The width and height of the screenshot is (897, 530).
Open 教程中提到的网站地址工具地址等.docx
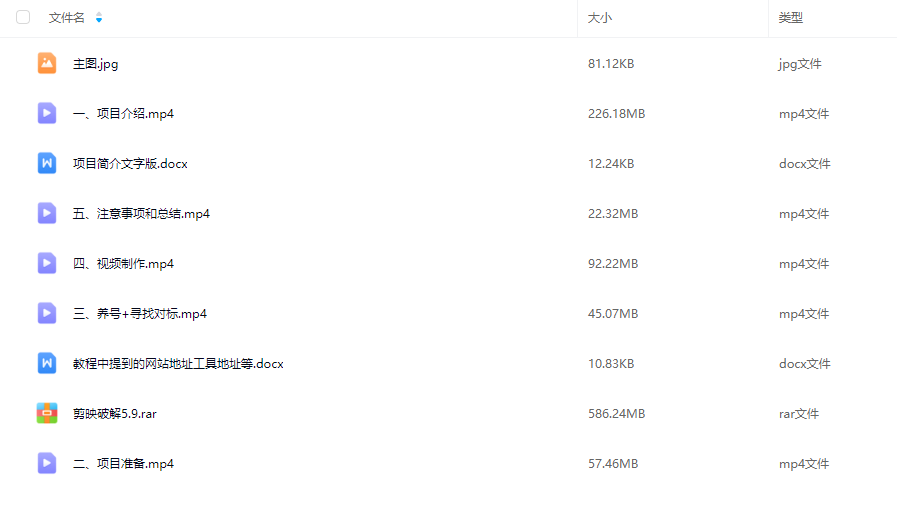tap(178, 363)
